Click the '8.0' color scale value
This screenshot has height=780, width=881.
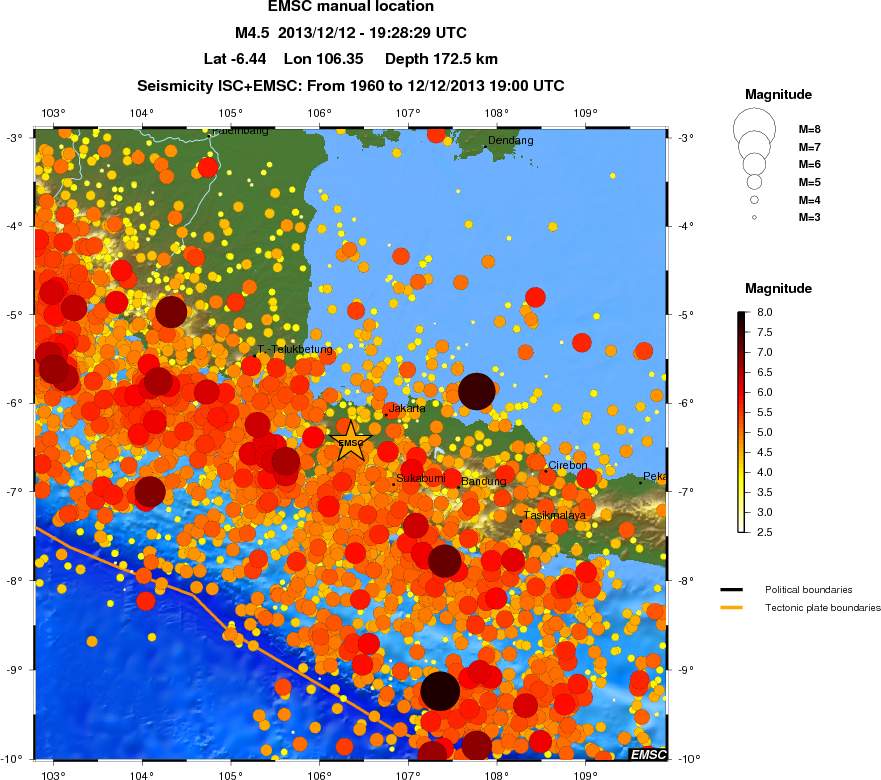click(x=765, y=312)
